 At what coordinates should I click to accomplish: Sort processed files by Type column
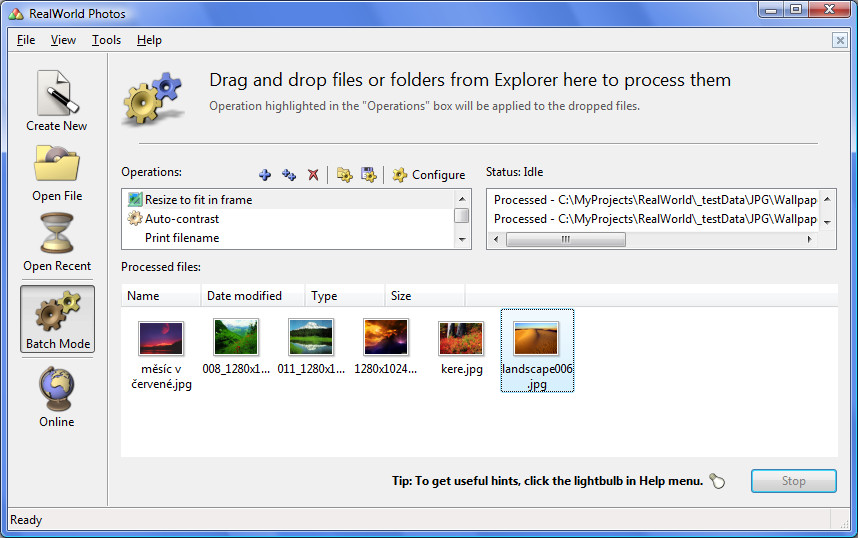point(345,296)
